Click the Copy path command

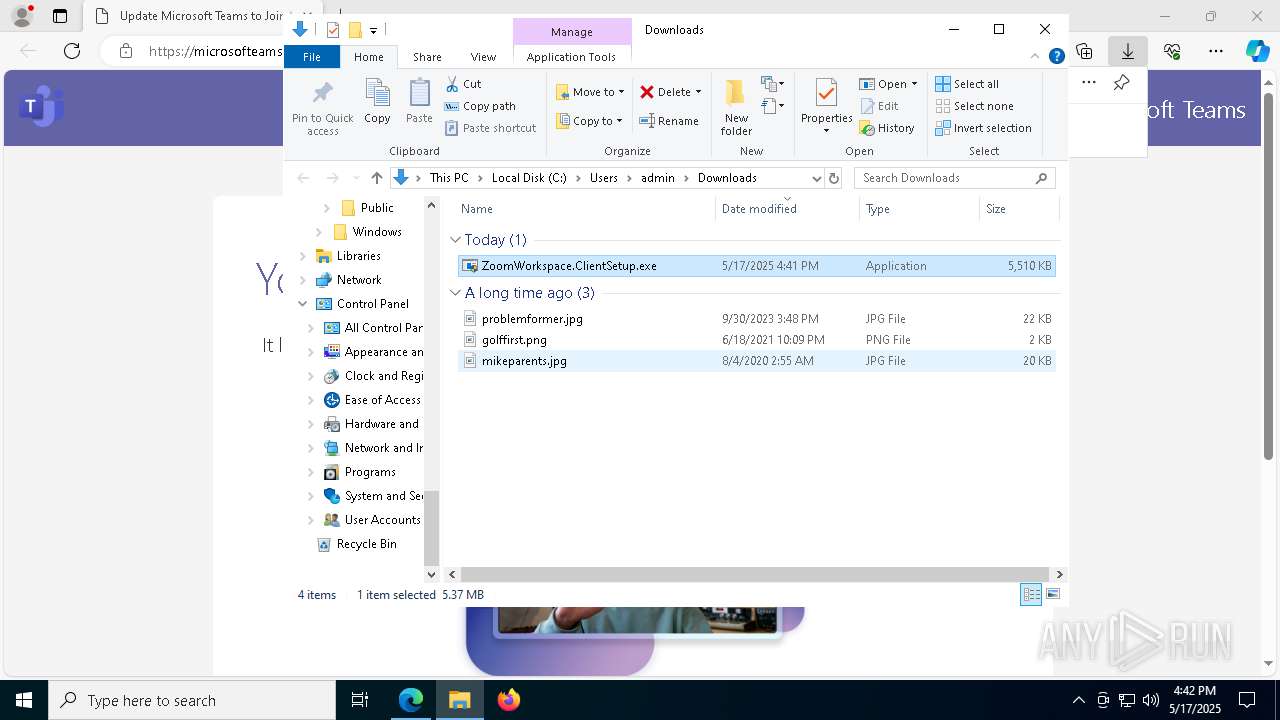pyautogui.click(x=480, y=106)
